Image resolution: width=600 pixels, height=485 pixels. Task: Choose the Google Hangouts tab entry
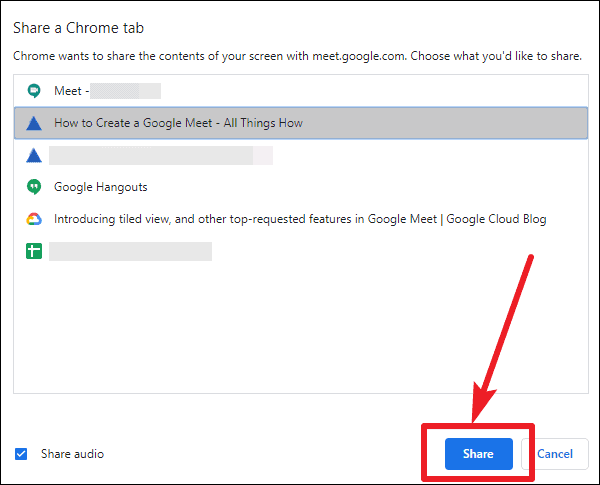pyautogui.click(x=301, y=187)
